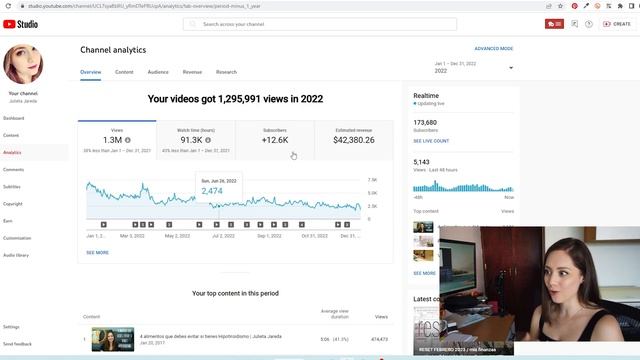Click the SEE LIVE COUNT link
This screenshot has width=640, height=360.
tap(431, 141)
